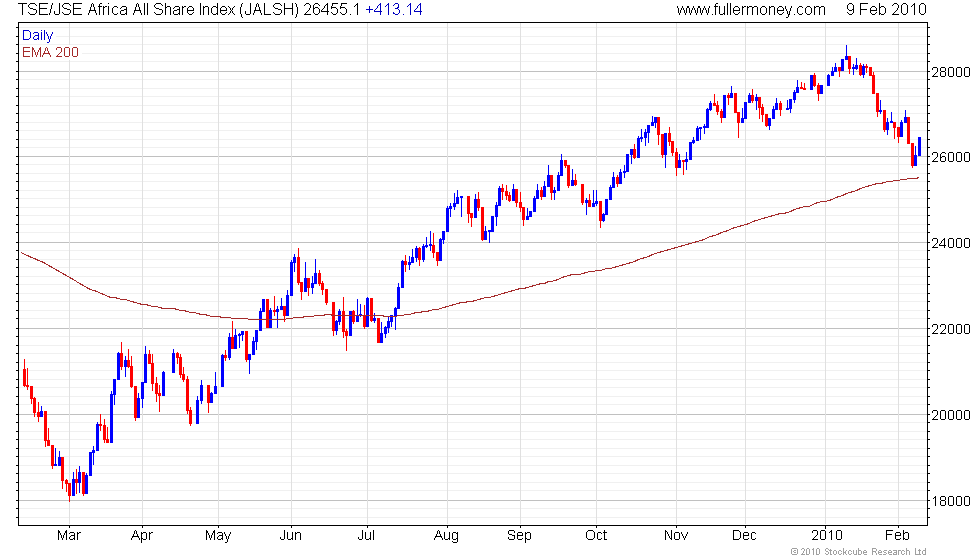Click the 22000 y-axis label
The image size is (980, 560).
(x=951, y=329)
